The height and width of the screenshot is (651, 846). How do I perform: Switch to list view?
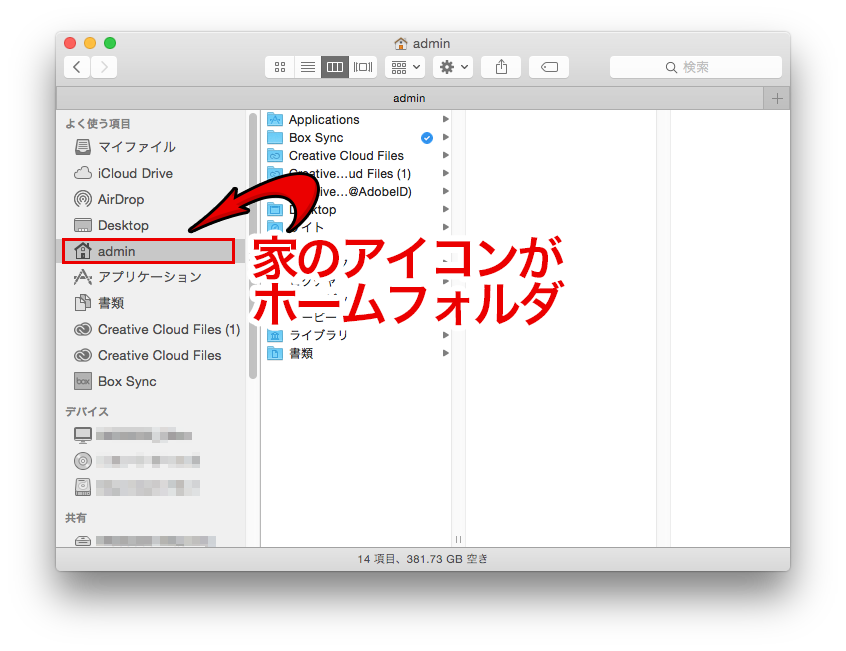(308, 67)
